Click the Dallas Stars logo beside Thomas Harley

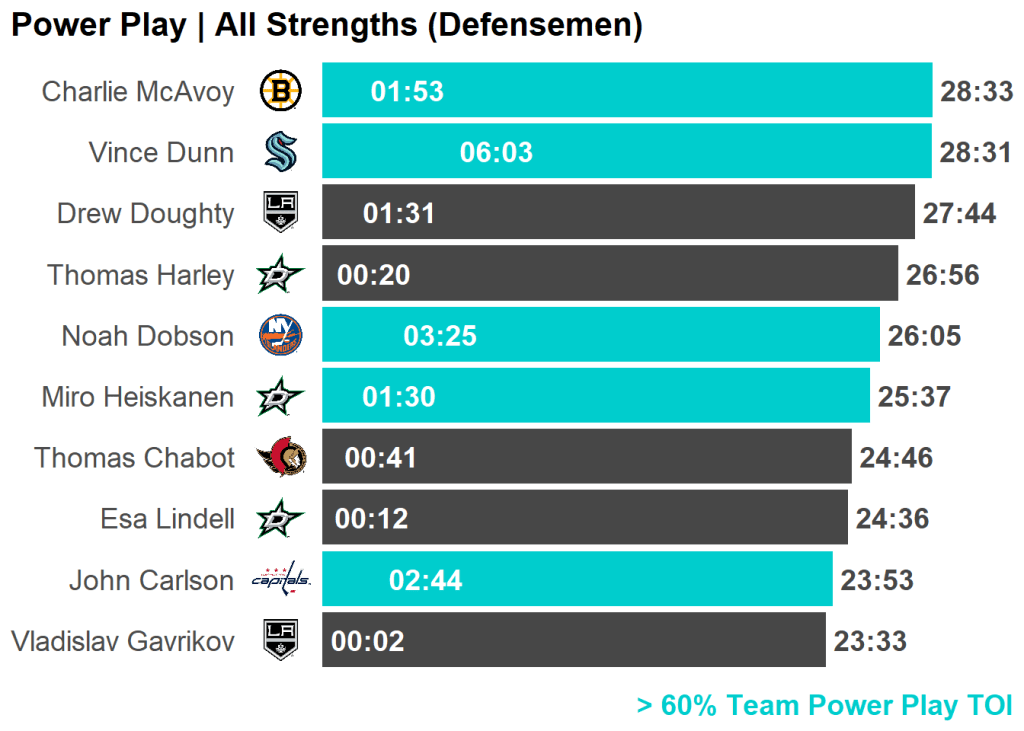(281, 275)
